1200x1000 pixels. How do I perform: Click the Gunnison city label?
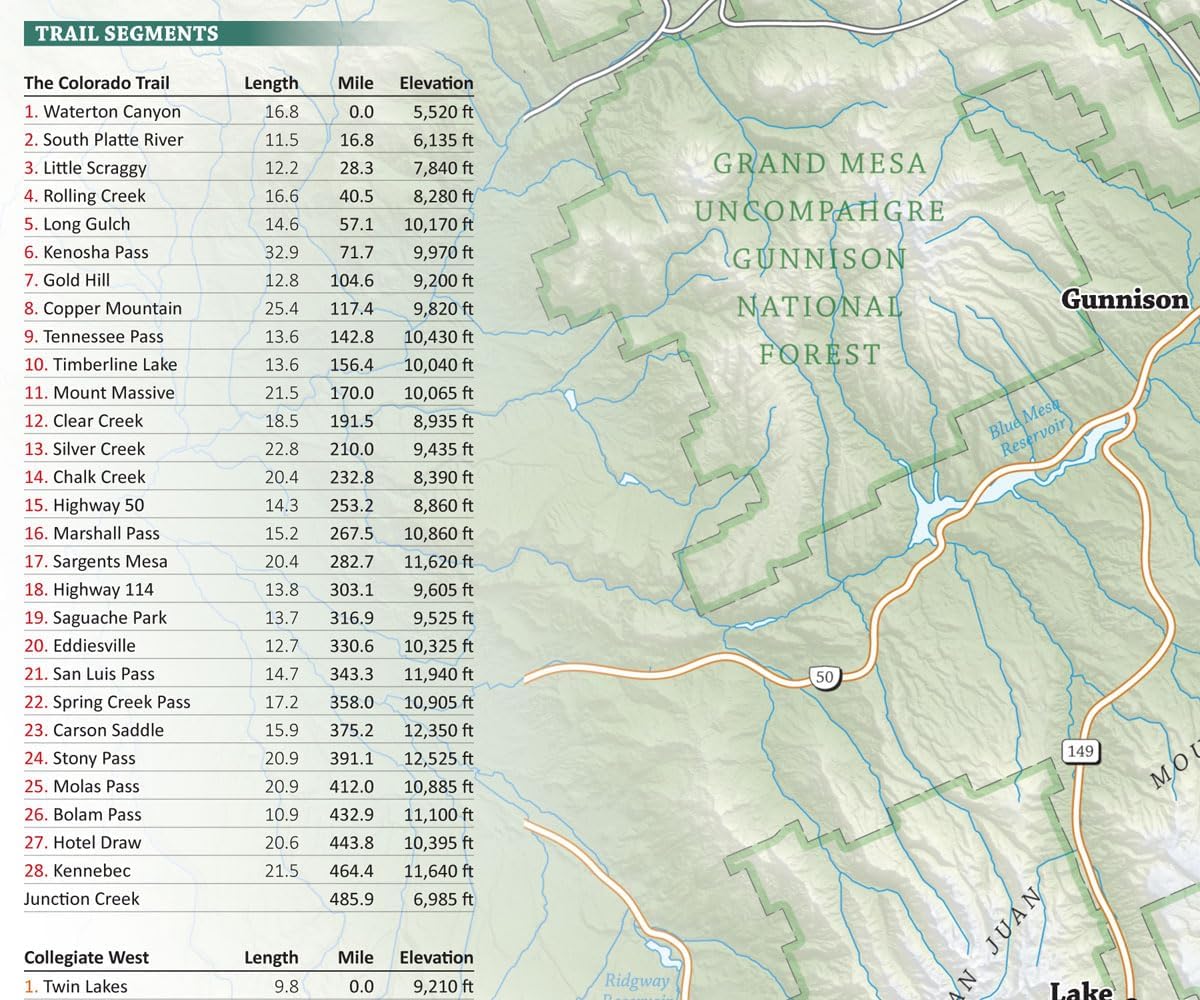[1125, 299]
